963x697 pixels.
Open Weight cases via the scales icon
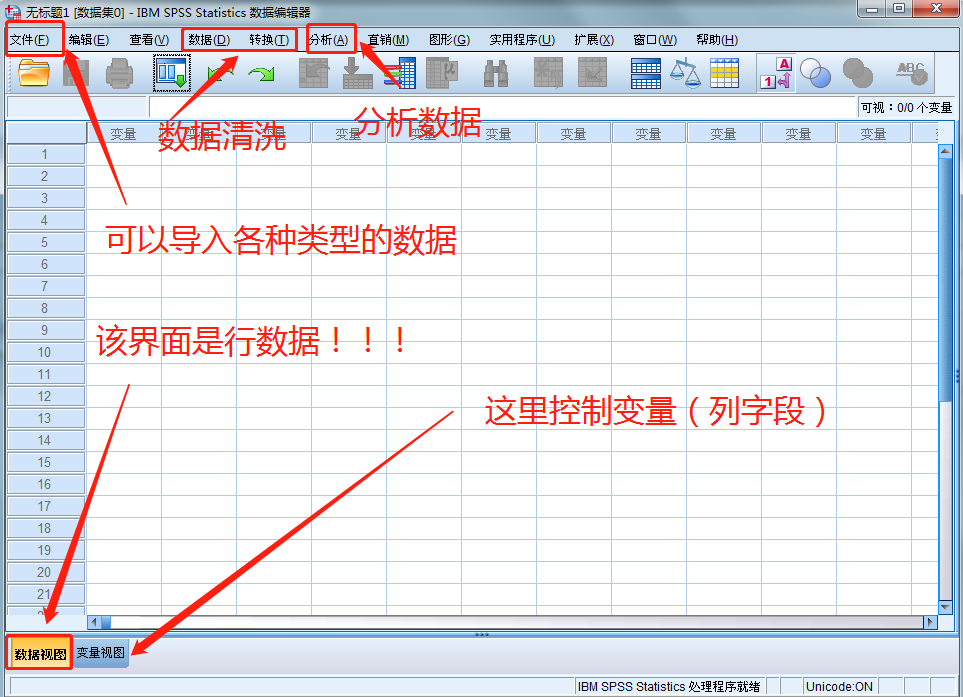click(x=685, y=73)
